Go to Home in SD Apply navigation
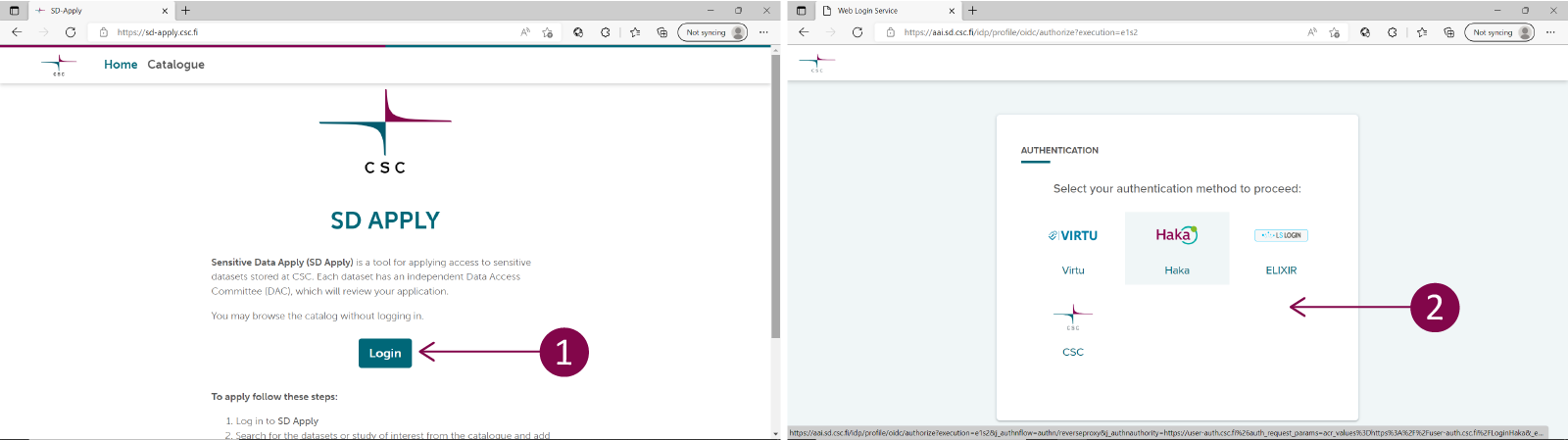 (x=121, y=65)
